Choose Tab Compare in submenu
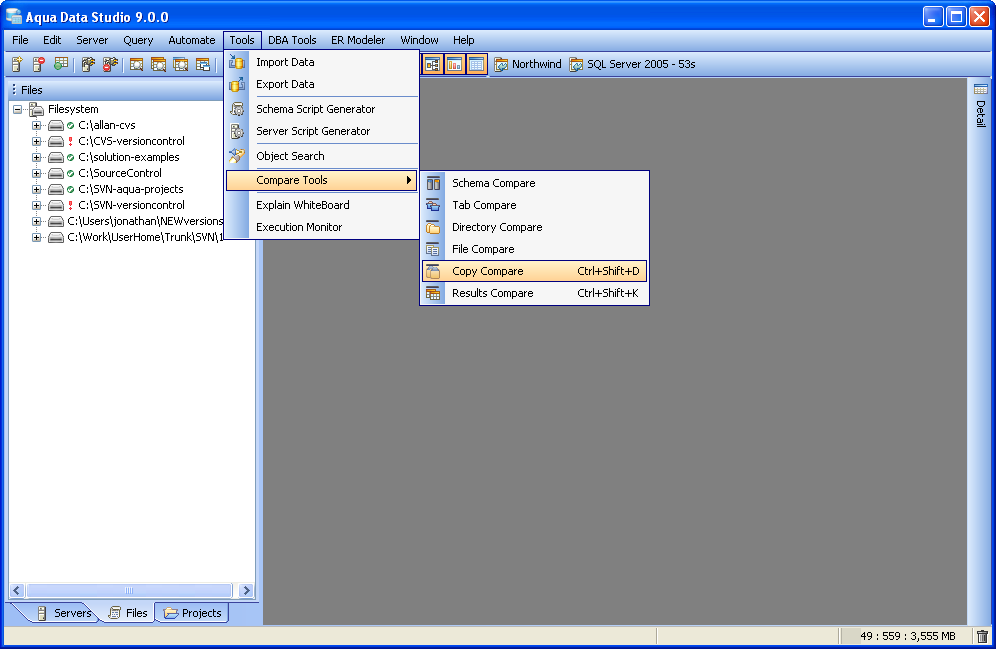The image size is (996, 649). pyautogui.click(x=534, y=205)
